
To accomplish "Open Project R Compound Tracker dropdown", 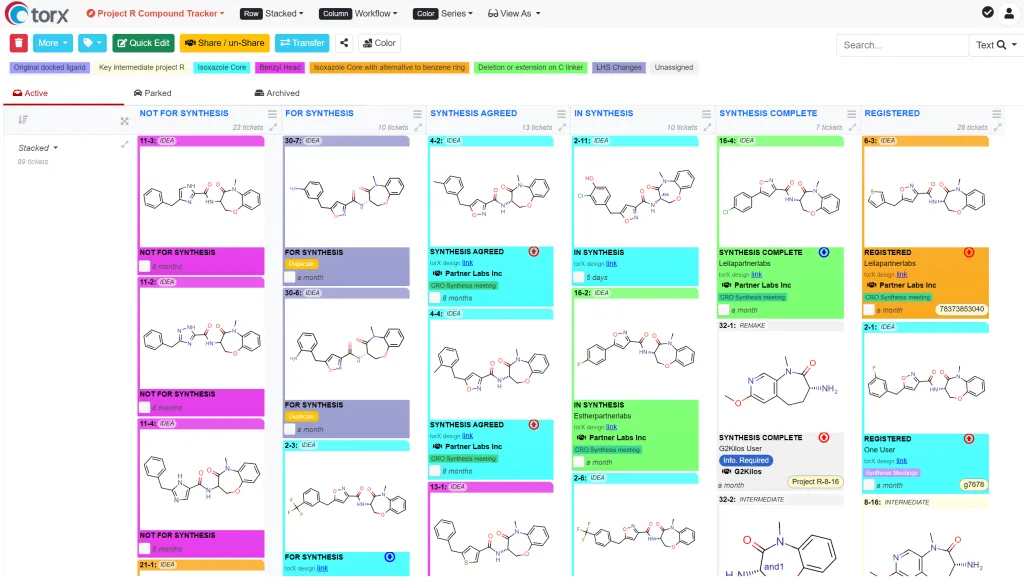I will pos(155,13).
